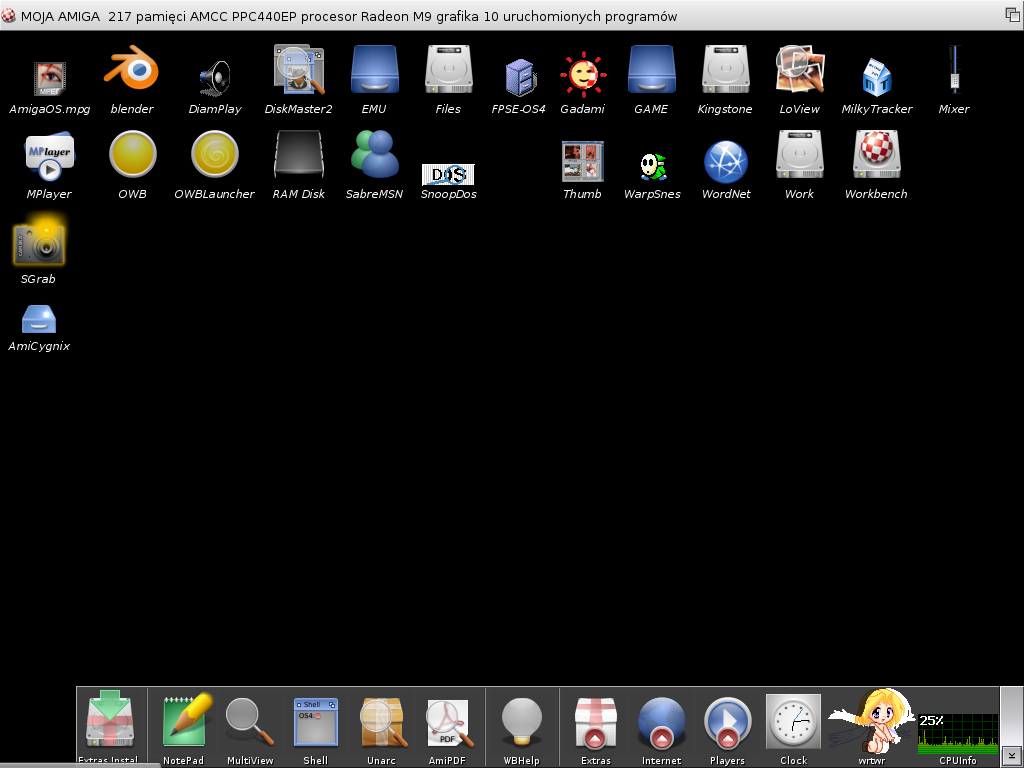The height and width of the screenshot is (768, 1024).
Task: Select the Gadami sun icon
Action: pyautogui.click(x=583, y=74)
